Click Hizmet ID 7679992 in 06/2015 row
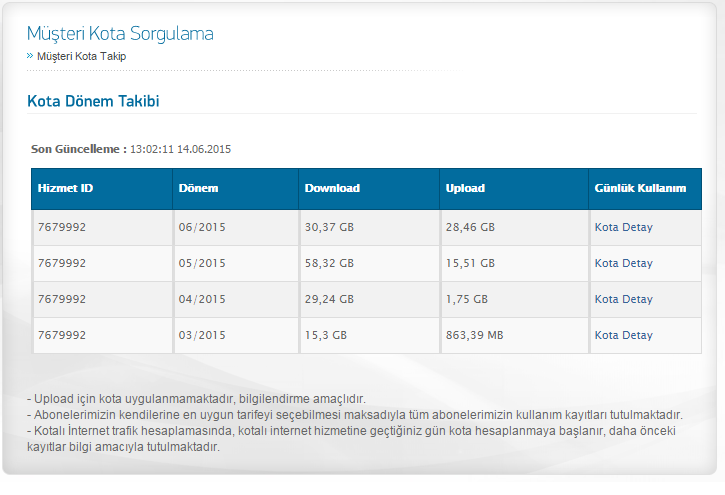 62,227
